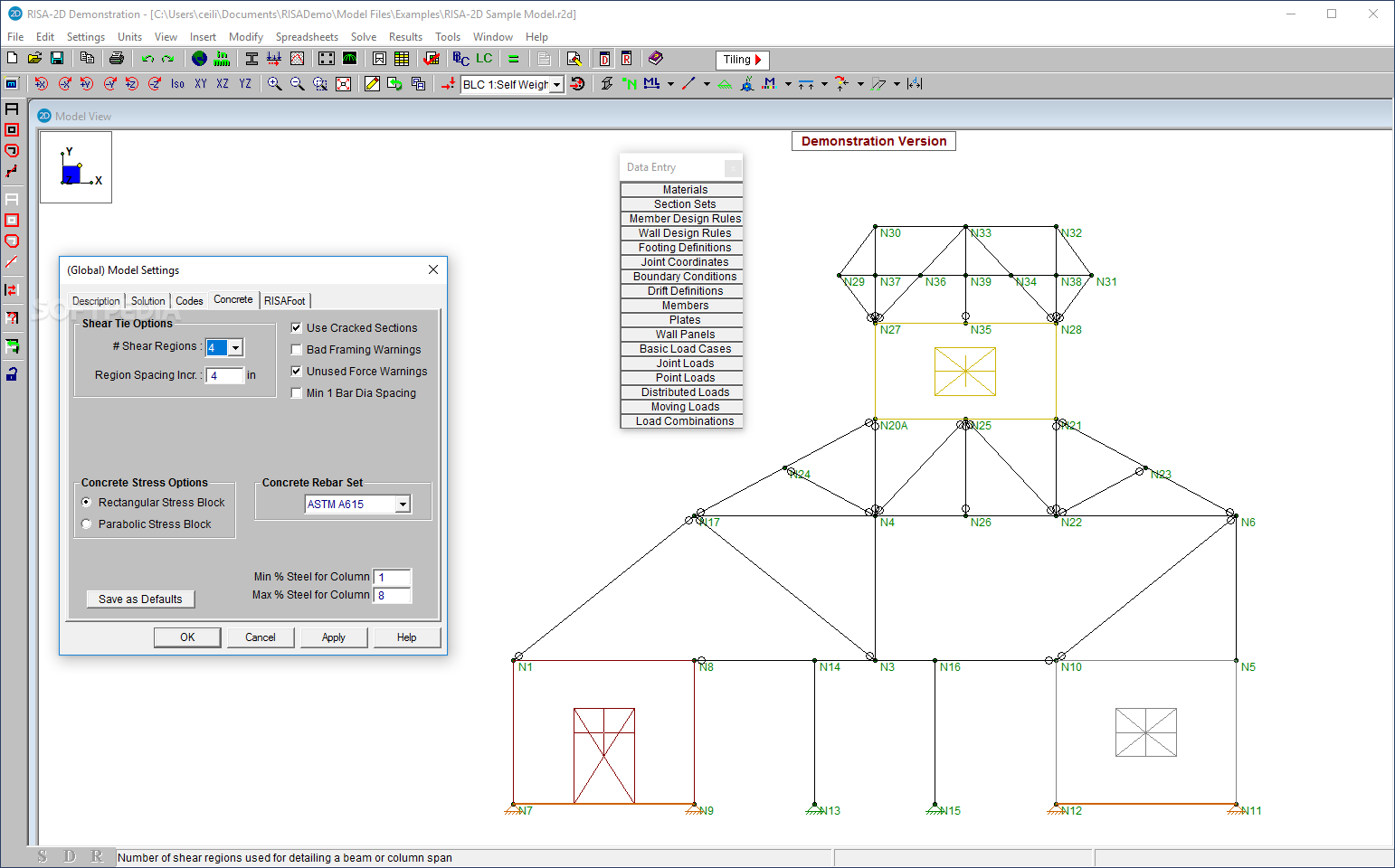Toggle the dimension d measuring icon
Viewport: 1395px width, 868px height.
pyautogui.click(x=915, y=84)
